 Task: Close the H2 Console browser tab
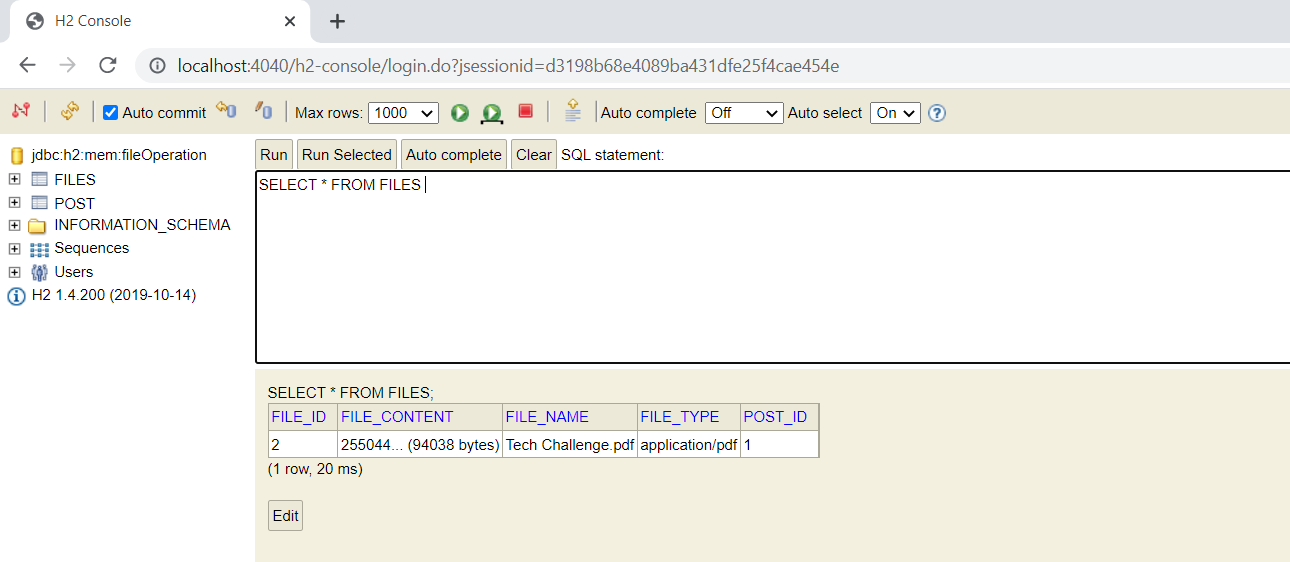pos(290,21)
